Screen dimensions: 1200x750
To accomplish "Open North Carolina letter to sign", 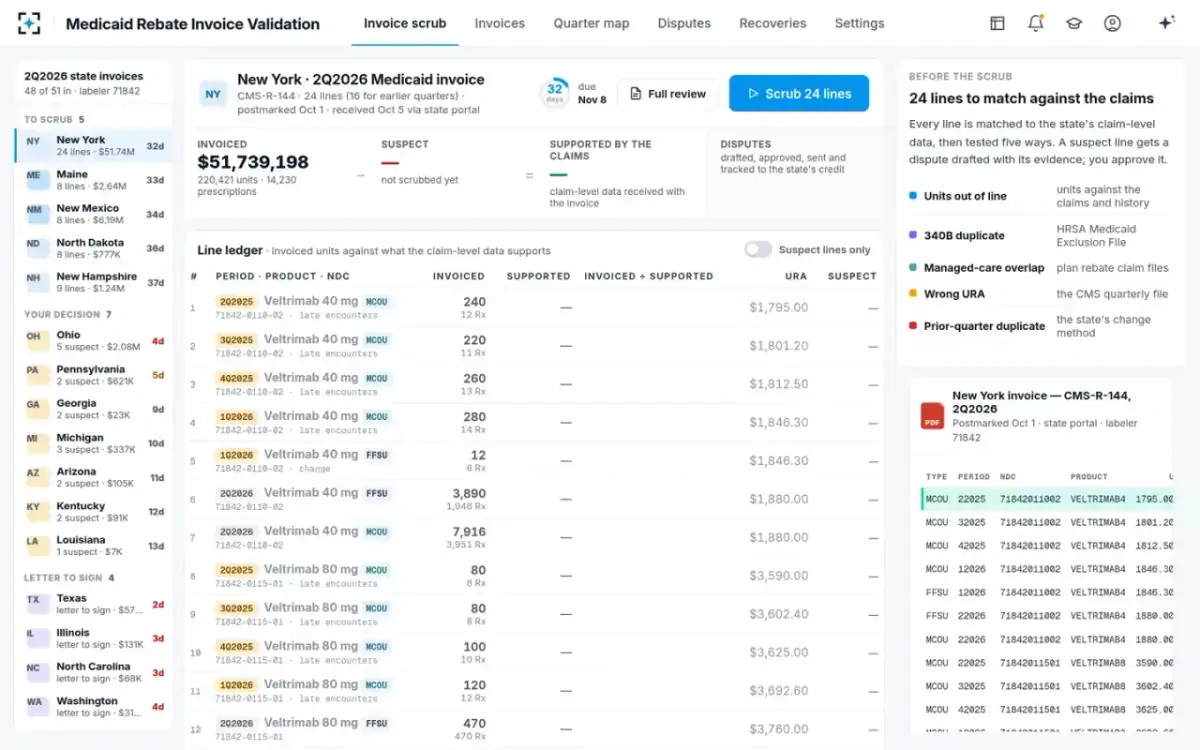I will (93, 672).
